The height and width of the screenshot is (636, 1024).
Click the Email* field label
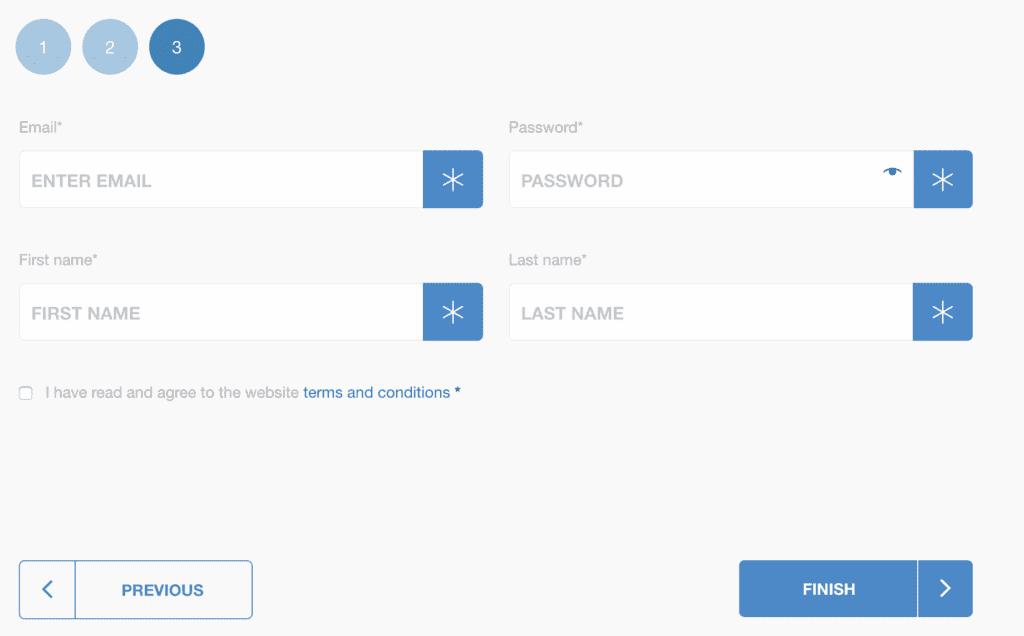point(40,127)
